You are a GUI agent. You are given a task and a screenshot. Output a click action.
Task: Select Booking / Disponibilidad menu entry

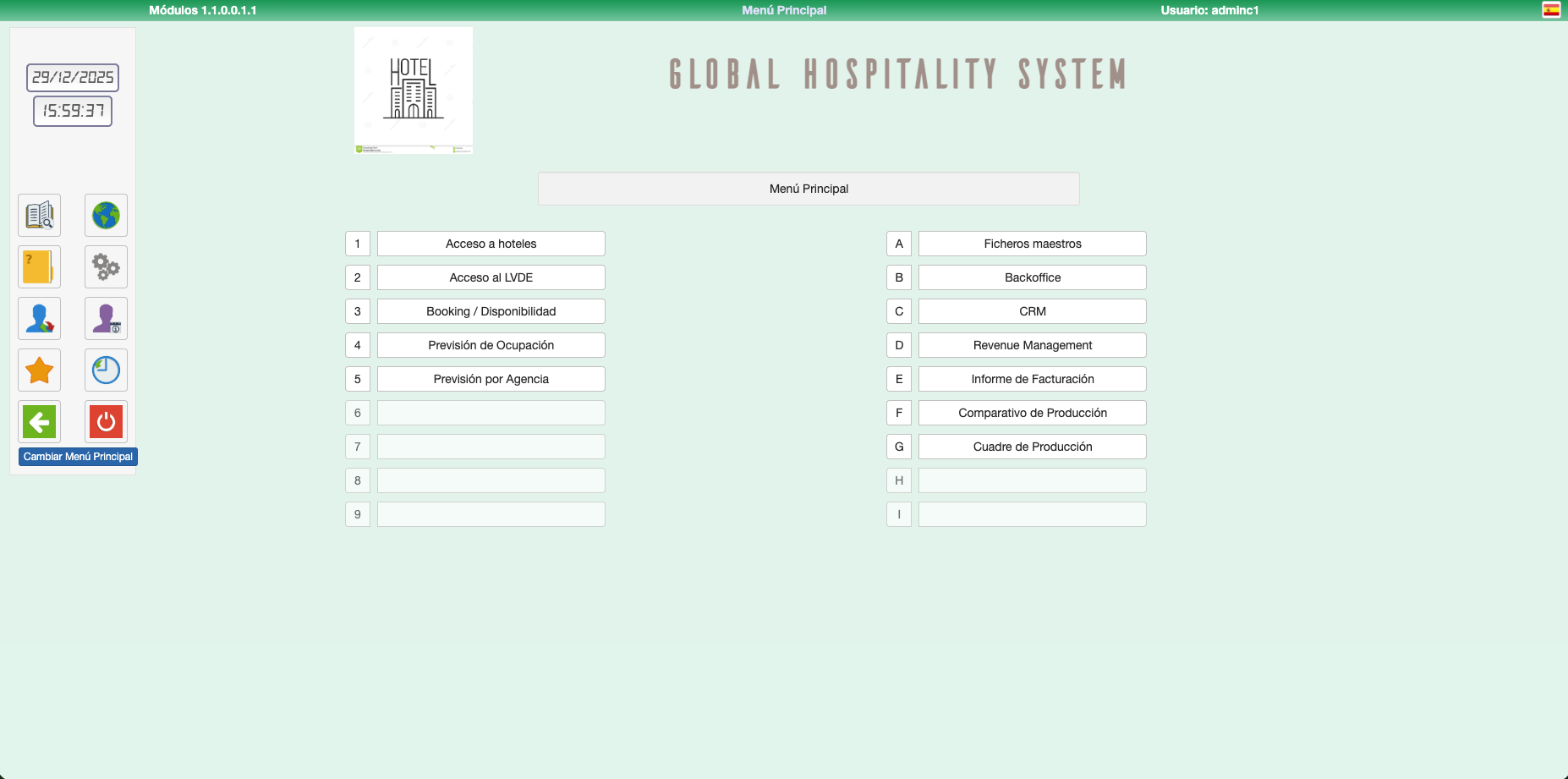pyautogui.click(x=491, y=311)
